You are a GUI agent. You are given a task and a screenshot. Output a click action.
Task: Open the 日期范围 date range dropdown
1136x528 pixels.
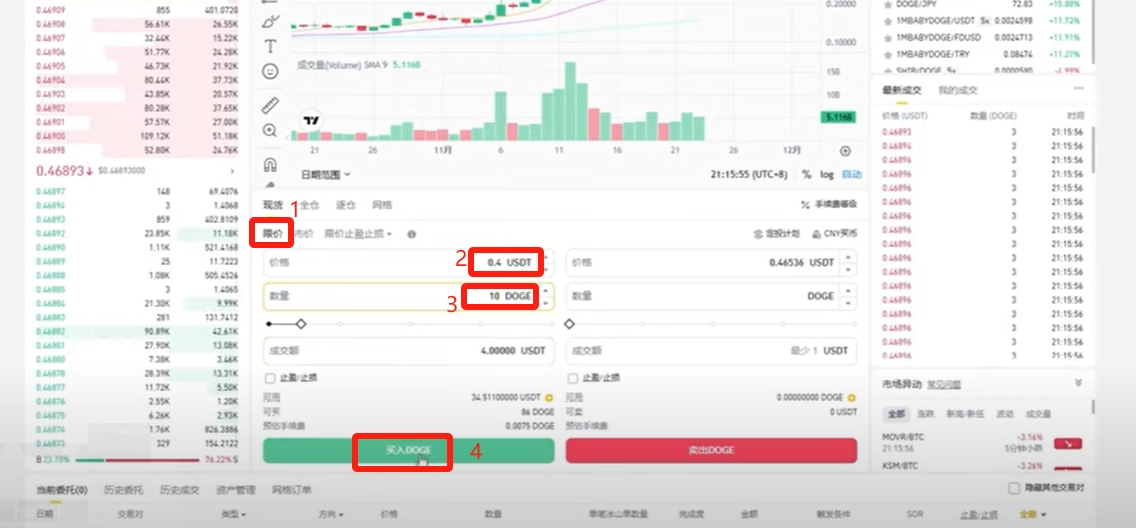point(326,175)
